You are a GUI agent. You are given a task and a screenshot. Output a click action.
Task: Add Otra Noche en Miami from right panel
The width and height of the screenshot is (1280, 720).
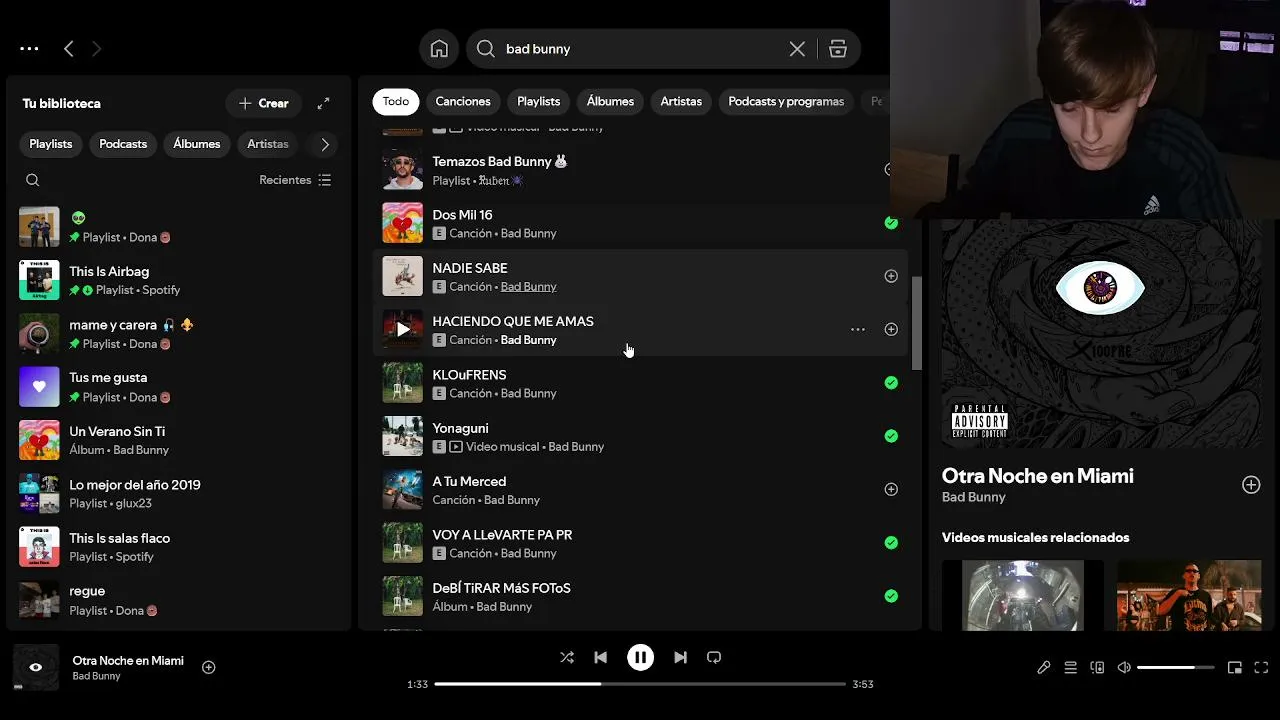pyautogui.click(x=1251, y=485)
